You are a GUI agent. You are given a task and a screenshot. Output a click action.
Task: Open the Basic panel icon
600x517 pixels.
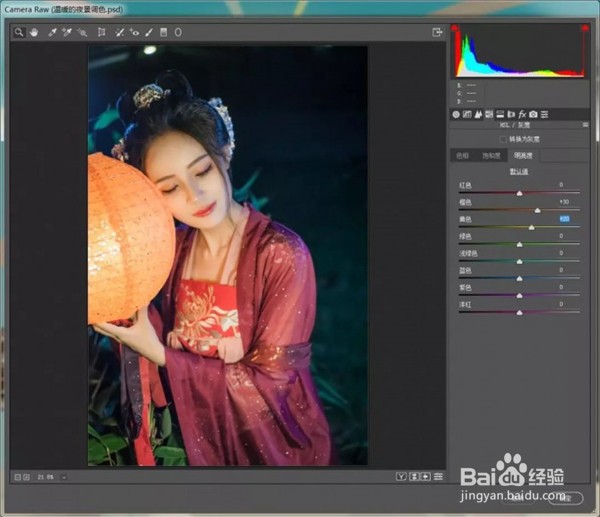pos(456,114)
